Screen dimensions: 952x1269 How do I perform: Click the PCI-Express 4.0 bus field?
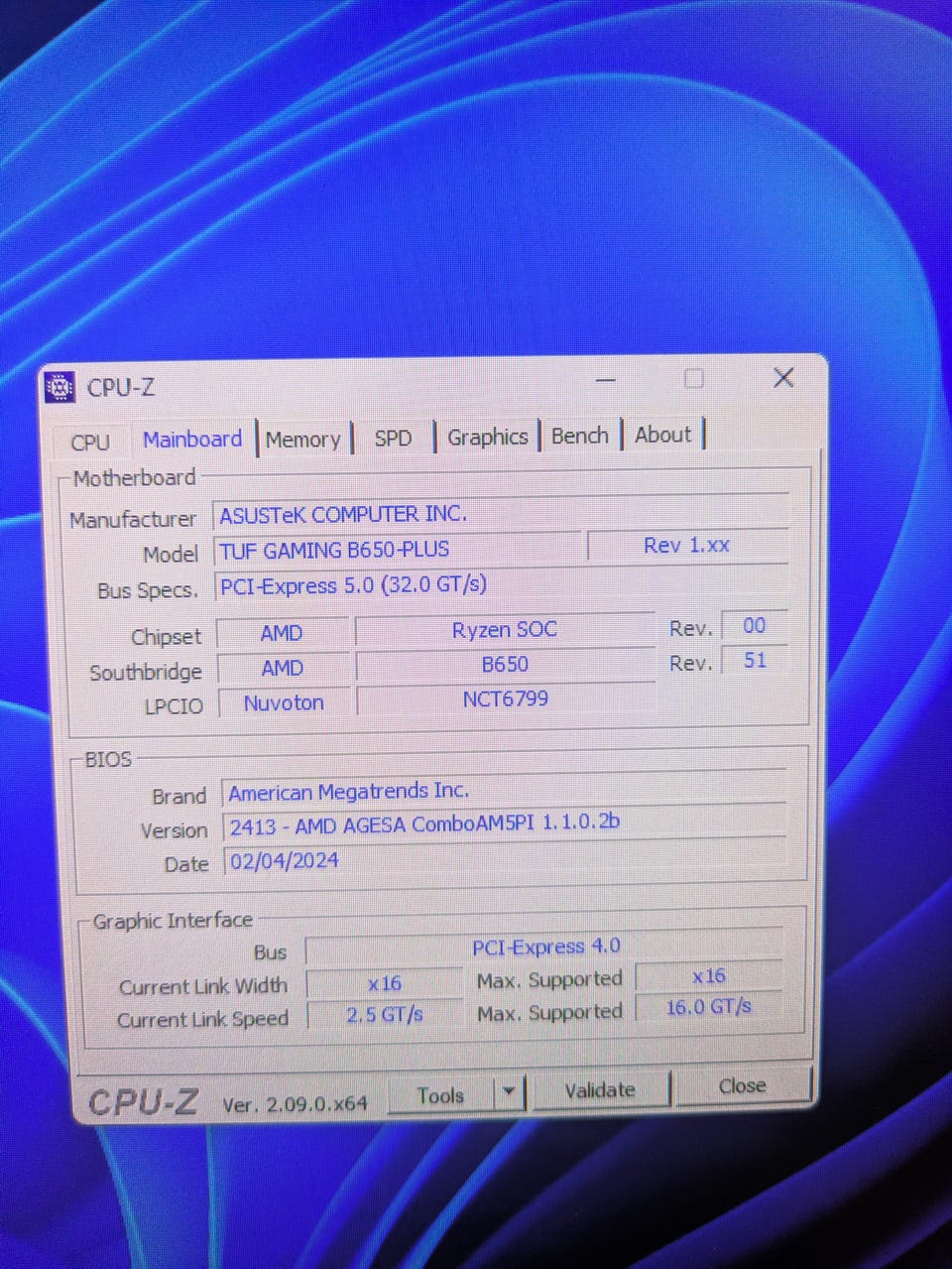click(x=544, y=948)
